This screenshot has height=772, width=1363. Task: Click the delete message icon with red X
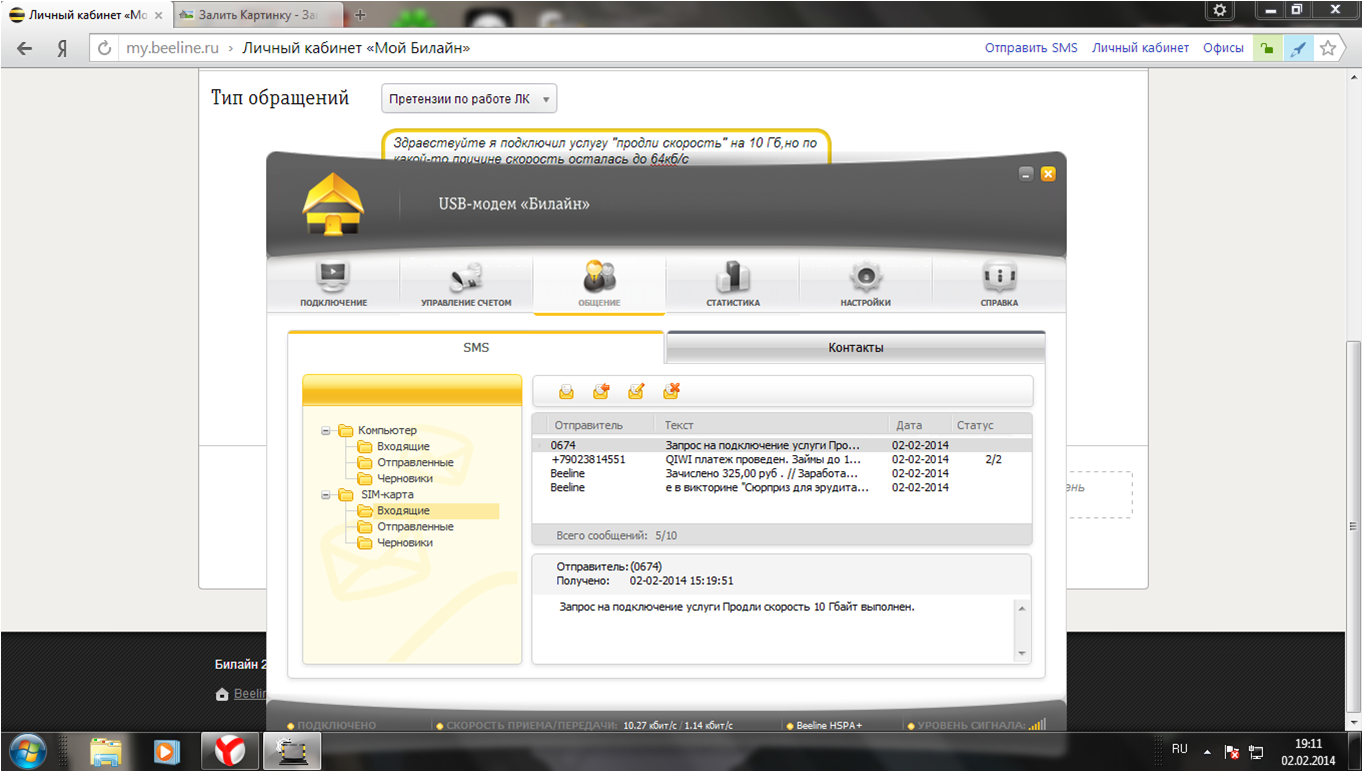[x=672, y=391]
